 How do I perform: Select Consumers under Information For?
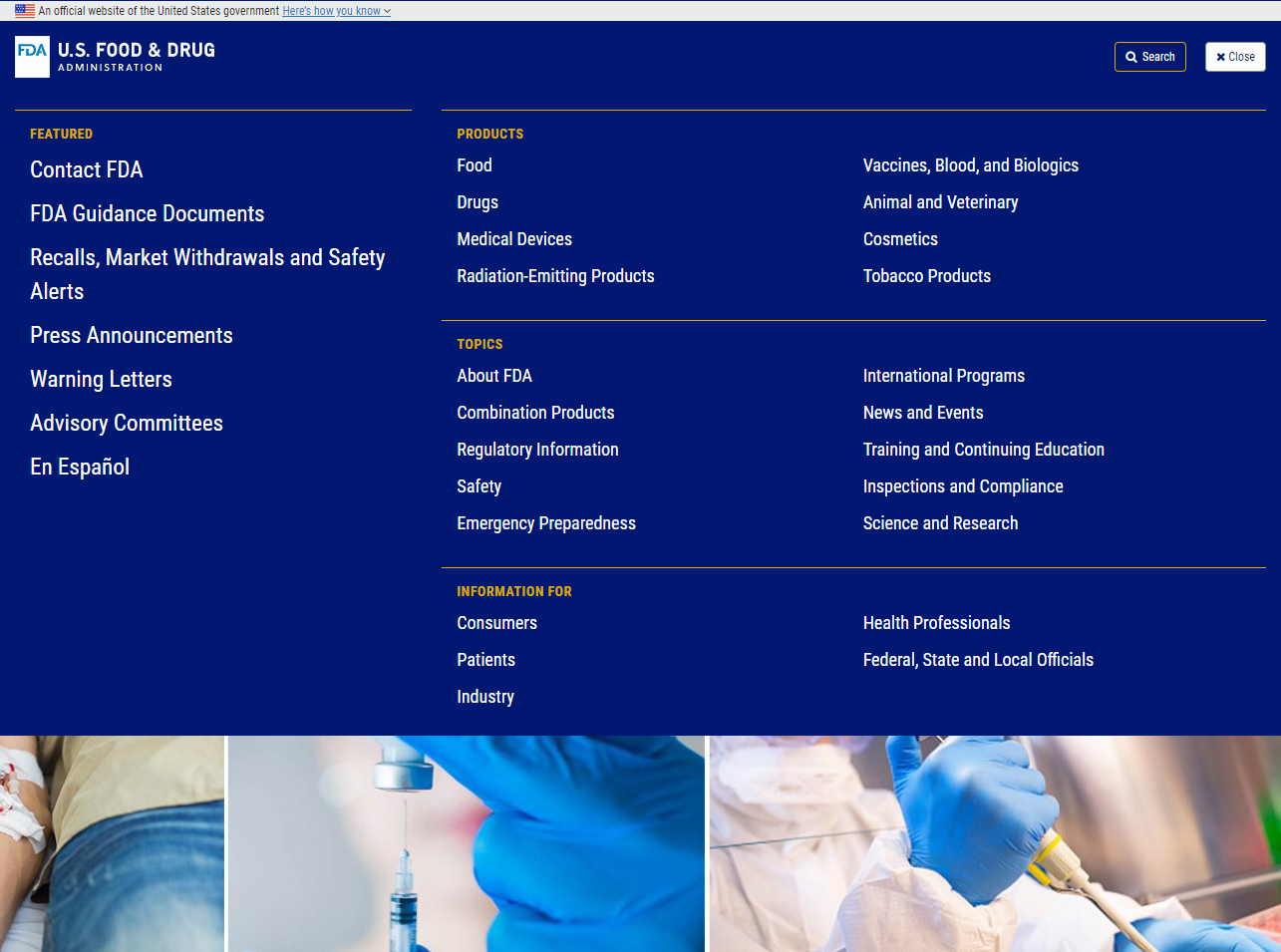point(496,623)
